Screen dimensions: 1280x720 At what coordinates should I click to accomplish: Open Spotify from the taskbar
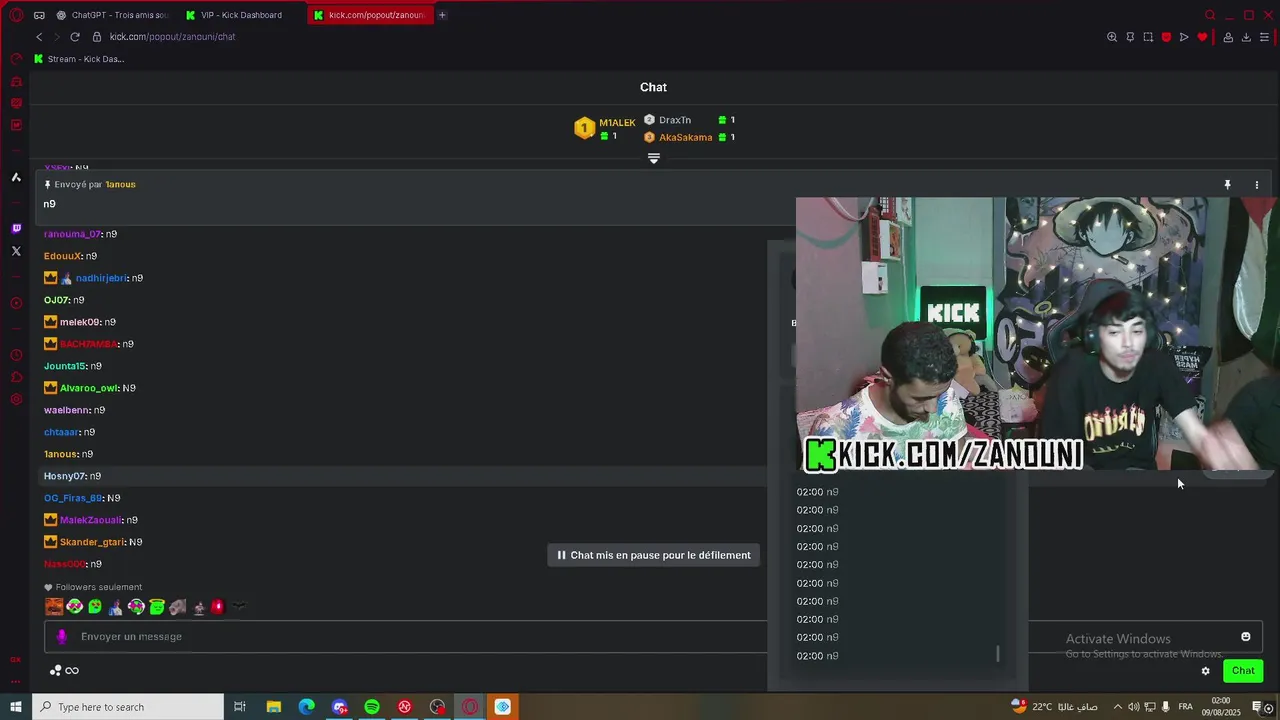[372, 707]
